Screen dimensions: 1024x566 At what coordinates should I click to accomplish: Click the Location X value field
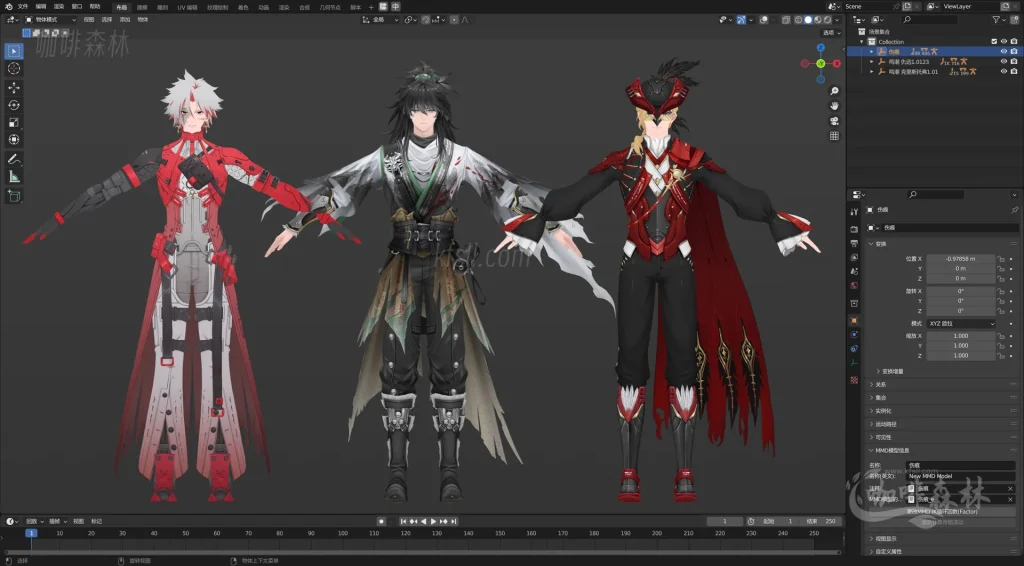click(960, 259)
